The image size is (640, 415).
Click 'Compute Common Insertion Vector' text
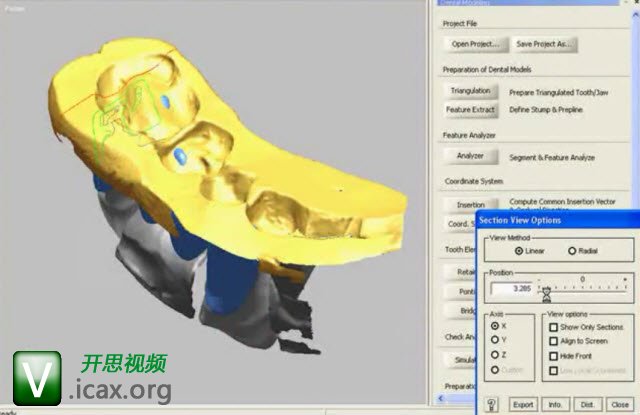(x=562, y=202)
